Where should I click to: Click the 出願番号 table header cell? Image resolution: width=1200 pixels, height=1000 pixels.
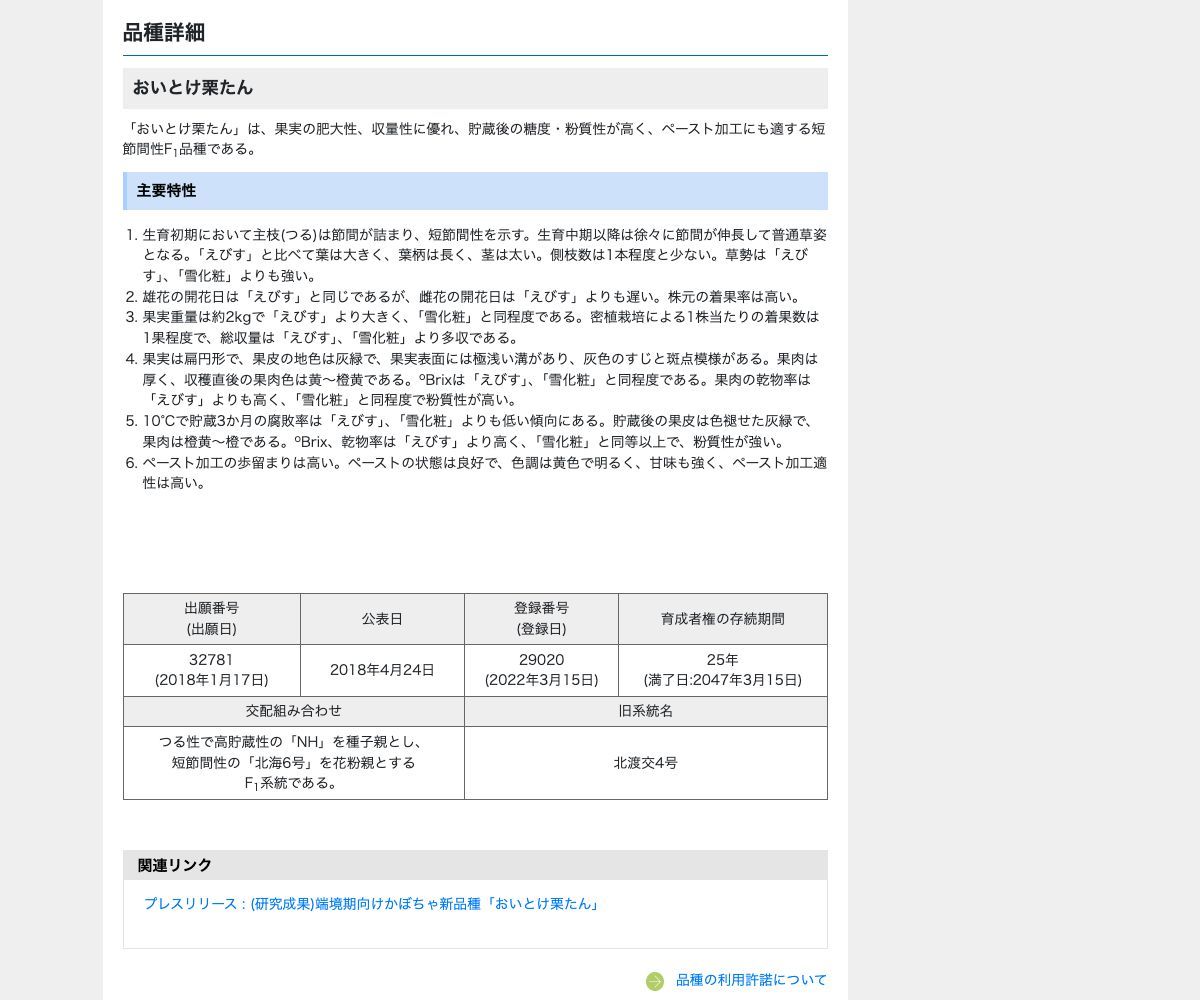pos(211,619)
